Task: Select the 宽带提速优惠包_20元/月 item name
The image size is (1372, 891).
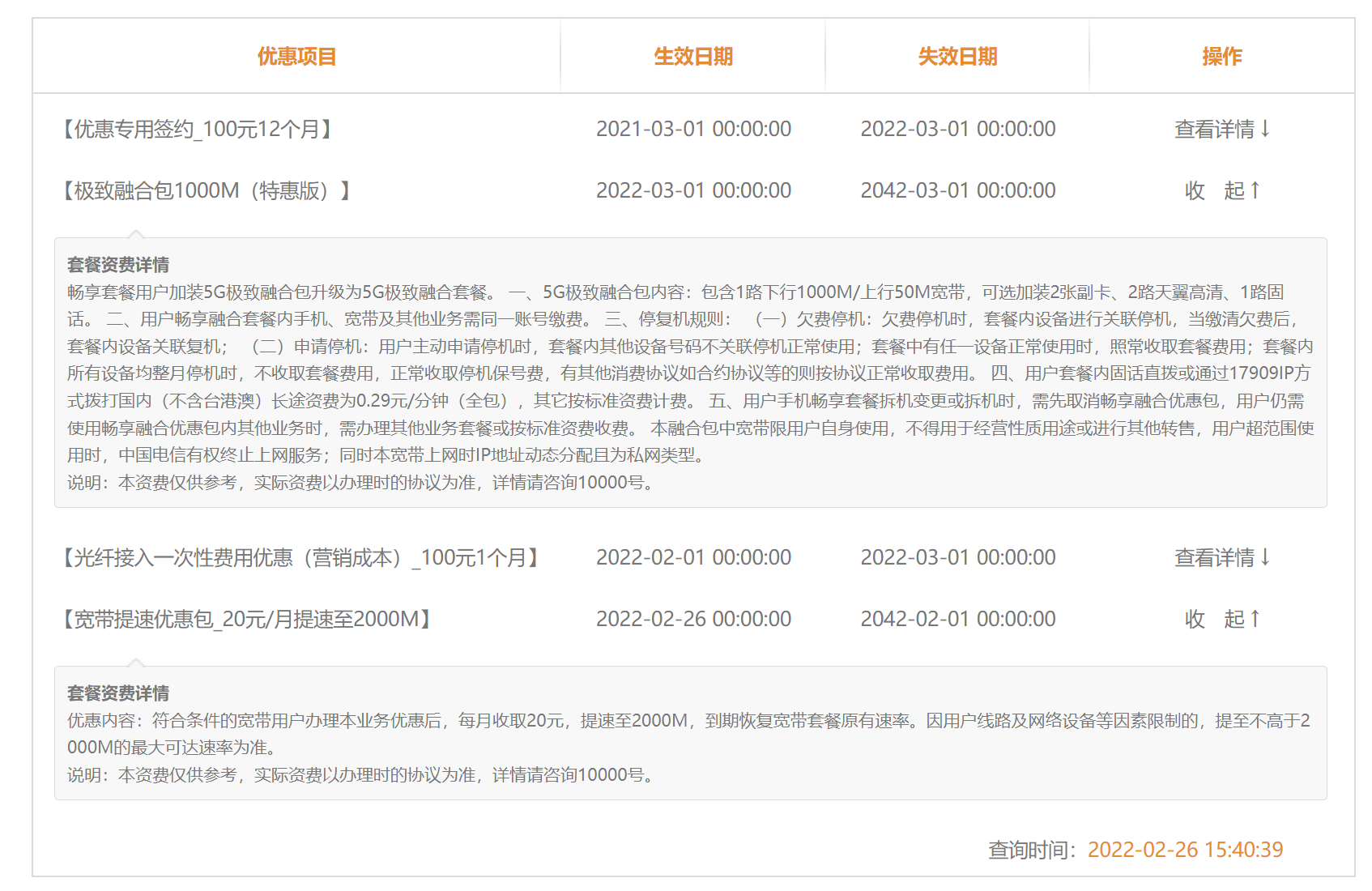Action: (247, 619)
